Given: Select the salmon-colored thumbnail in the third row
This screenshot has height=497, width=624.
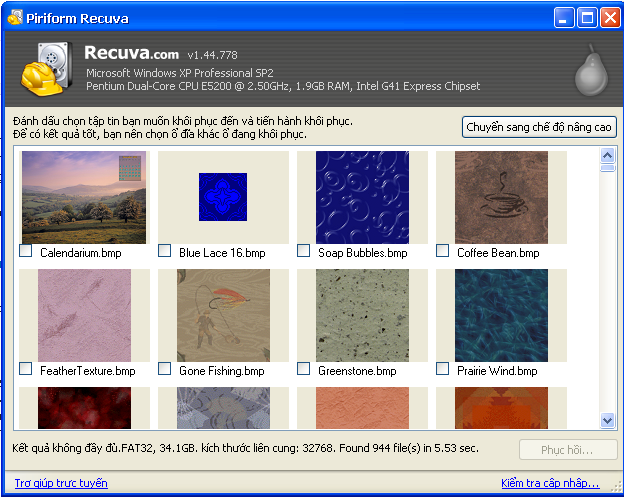Looking at the screenshot, I should point(362,408).
